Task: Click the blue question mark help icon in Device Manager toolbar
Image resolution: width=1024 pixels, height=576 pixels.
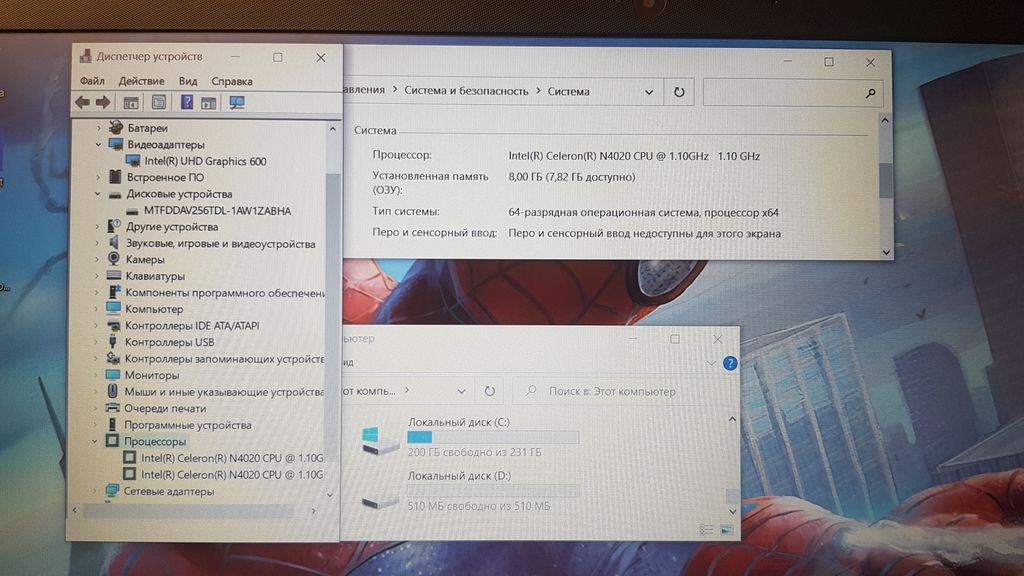Action: click(187, 102)
